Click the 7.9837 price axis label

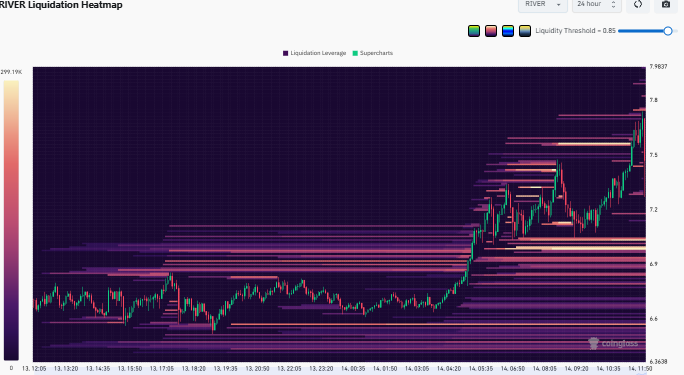pyautogui.click(x=658, y=67)
